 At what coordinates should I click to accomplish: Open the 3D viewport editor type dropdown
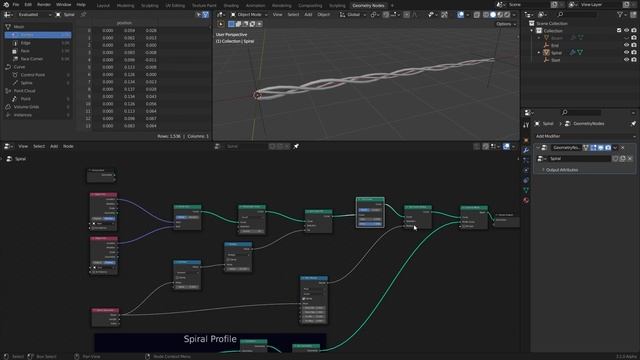[x=221, y=15]
